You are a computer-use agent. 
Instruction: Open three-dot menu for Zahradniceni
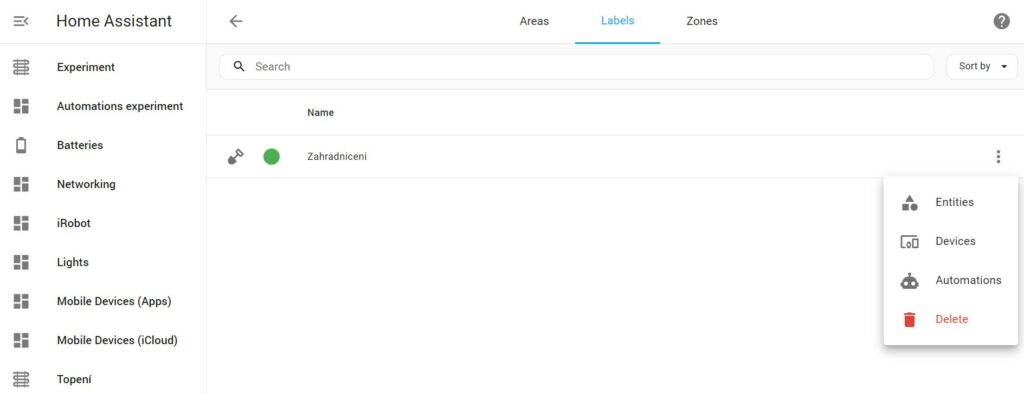tap(998, 157)
